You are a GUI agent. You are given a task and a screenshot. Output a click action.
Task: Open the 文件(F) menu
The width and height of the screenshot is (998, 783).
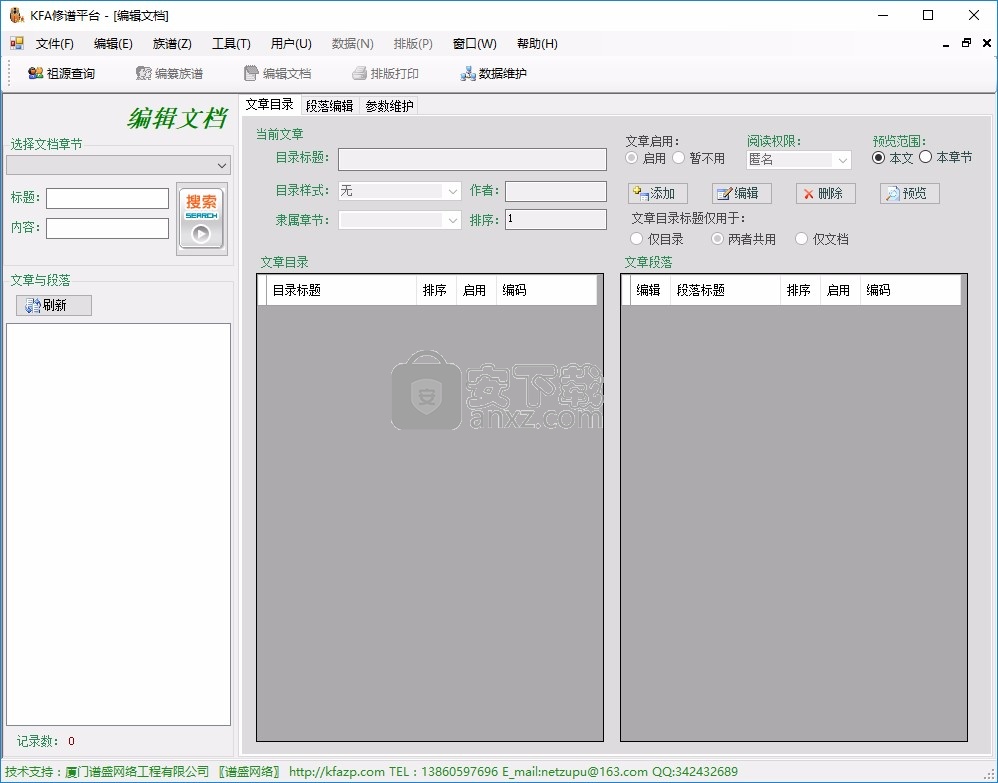point(55,43)
